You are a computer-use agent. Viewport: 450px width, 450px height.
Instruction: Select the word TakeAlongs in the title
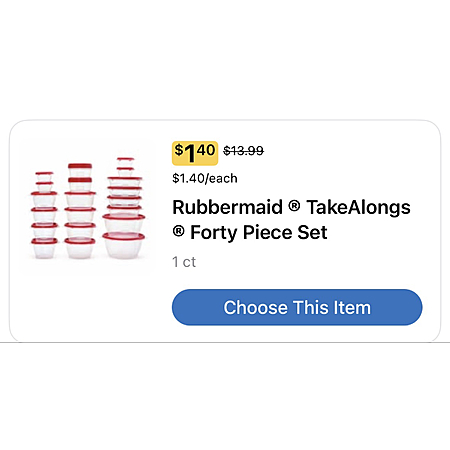pyautogui.click(x=359, y=207)
